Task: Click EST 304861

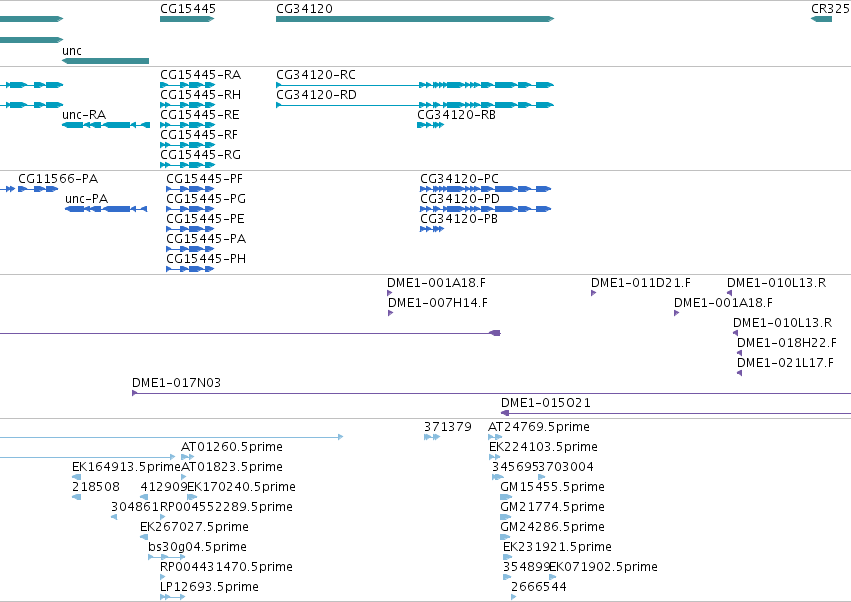Action: click(135, 508)
